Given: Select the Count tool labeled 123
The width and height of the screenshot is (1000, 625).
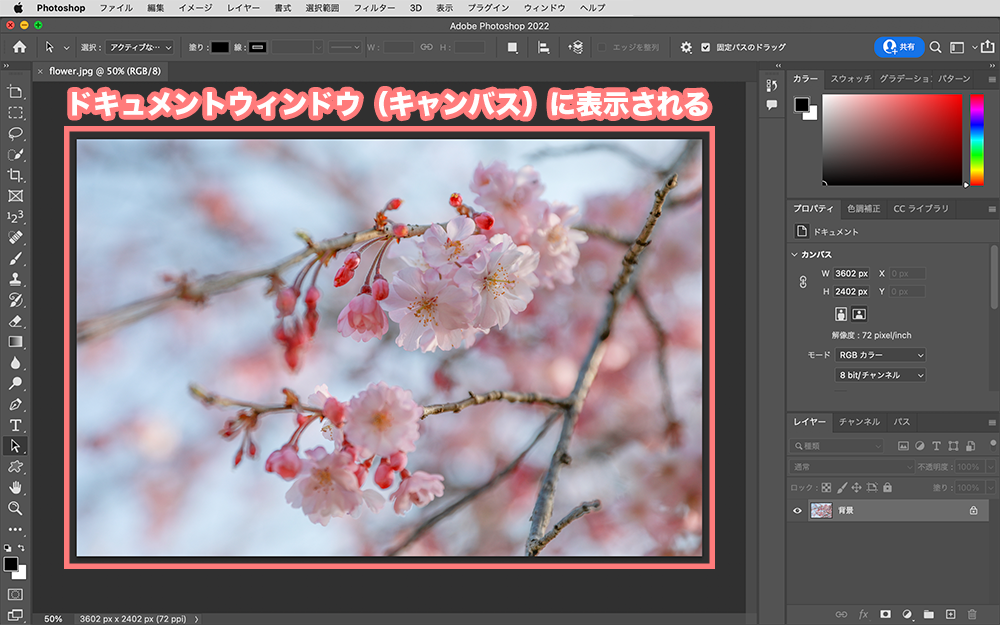Looking at the screenshot, I should click(x=15, y=217).
